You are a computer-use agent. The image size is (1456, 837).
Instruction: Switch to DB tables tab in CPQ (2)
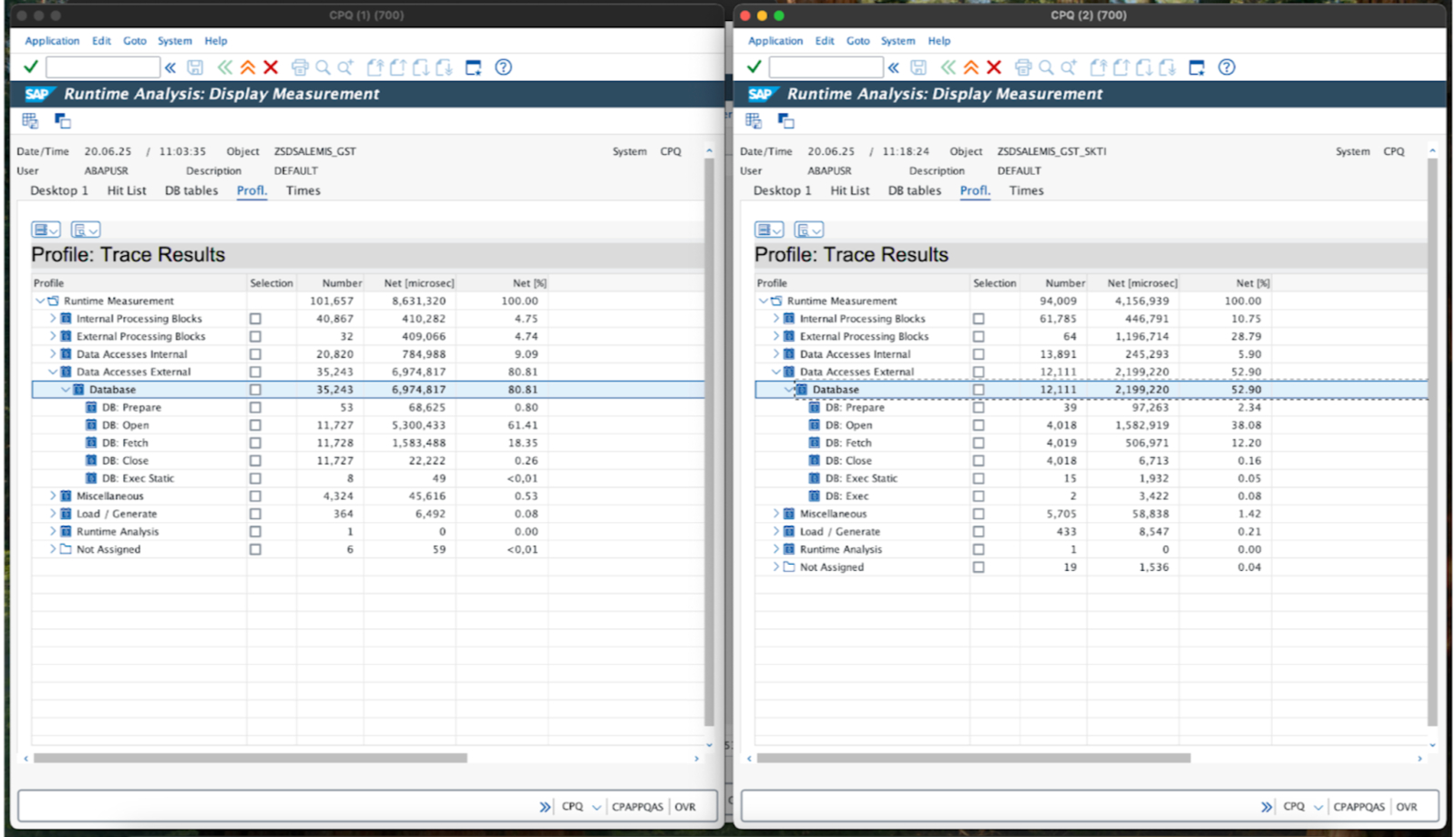tap(915, 190)
